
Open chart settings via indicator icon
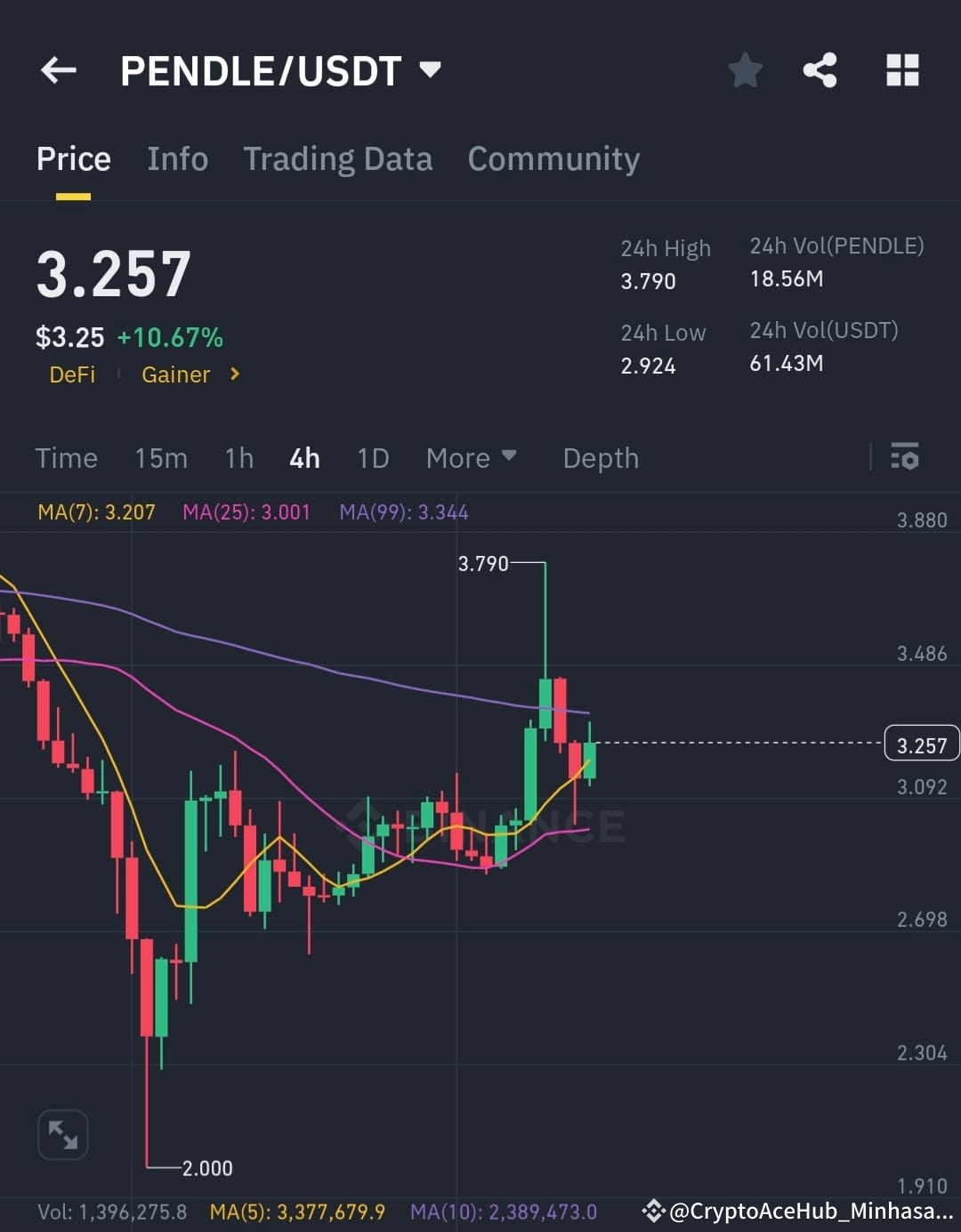[x=905, y=458]
